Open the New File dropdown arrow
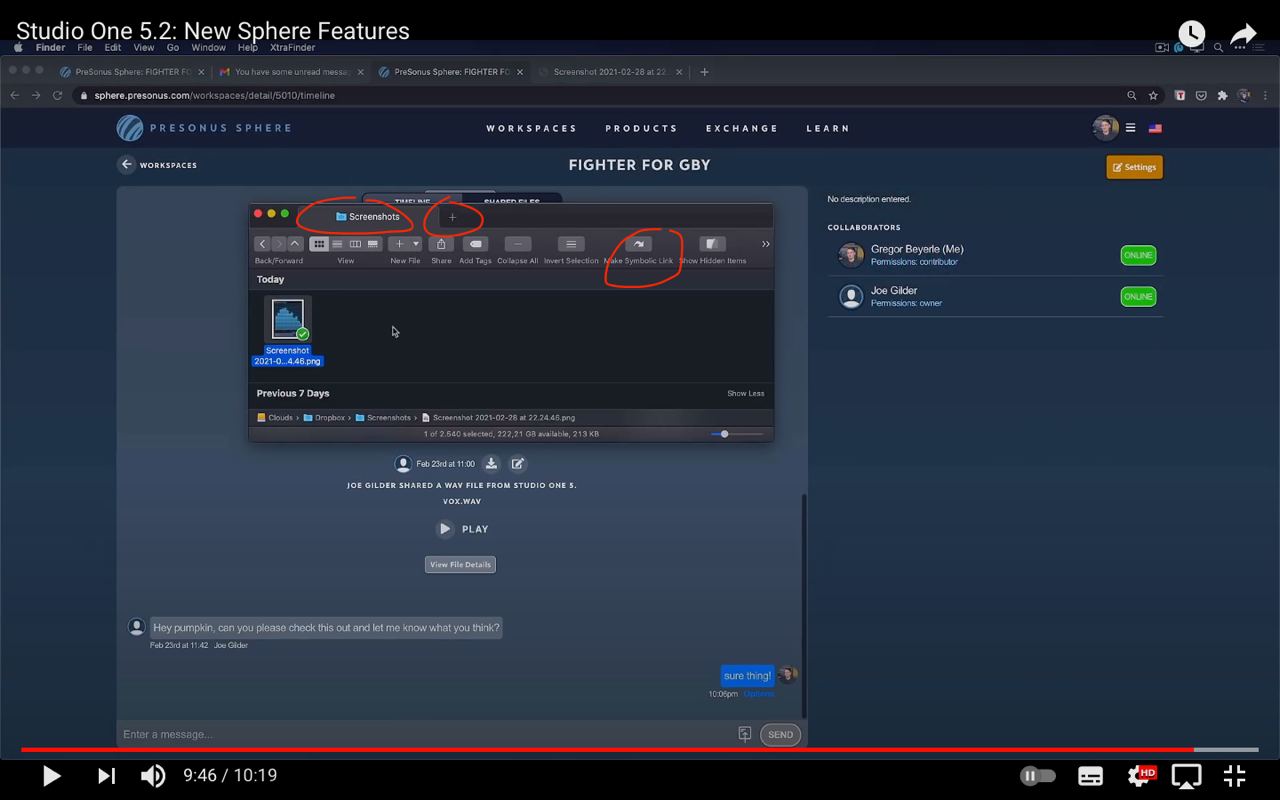Viewport: 1280px width, 800px height. [x=416, y=244]
